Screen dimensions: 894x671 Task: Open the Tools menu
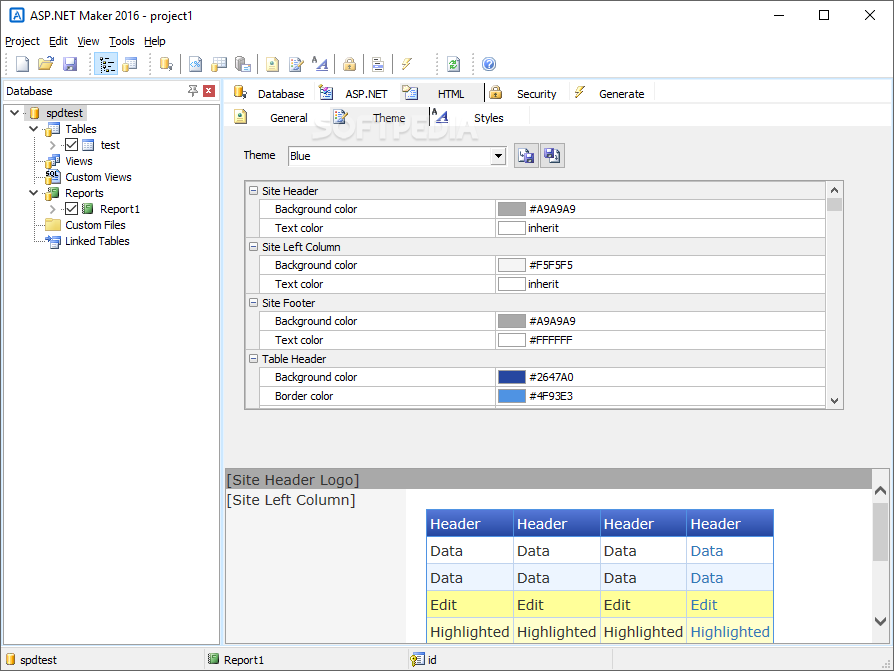[x=121, y=41]
